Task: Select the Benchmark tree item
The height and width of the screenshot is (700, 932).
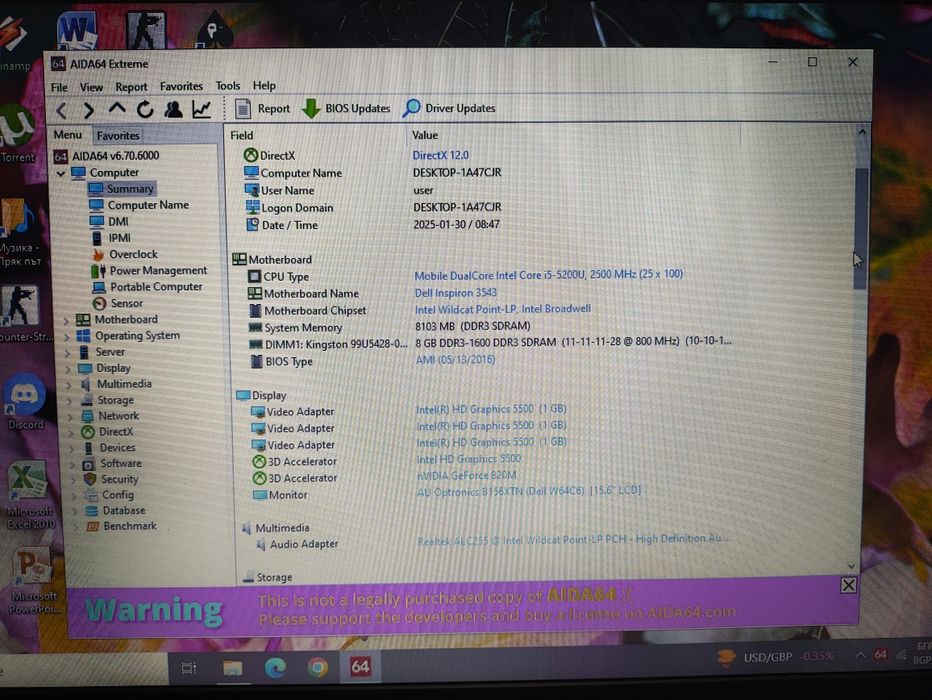Action: click(x=122, y=526)
